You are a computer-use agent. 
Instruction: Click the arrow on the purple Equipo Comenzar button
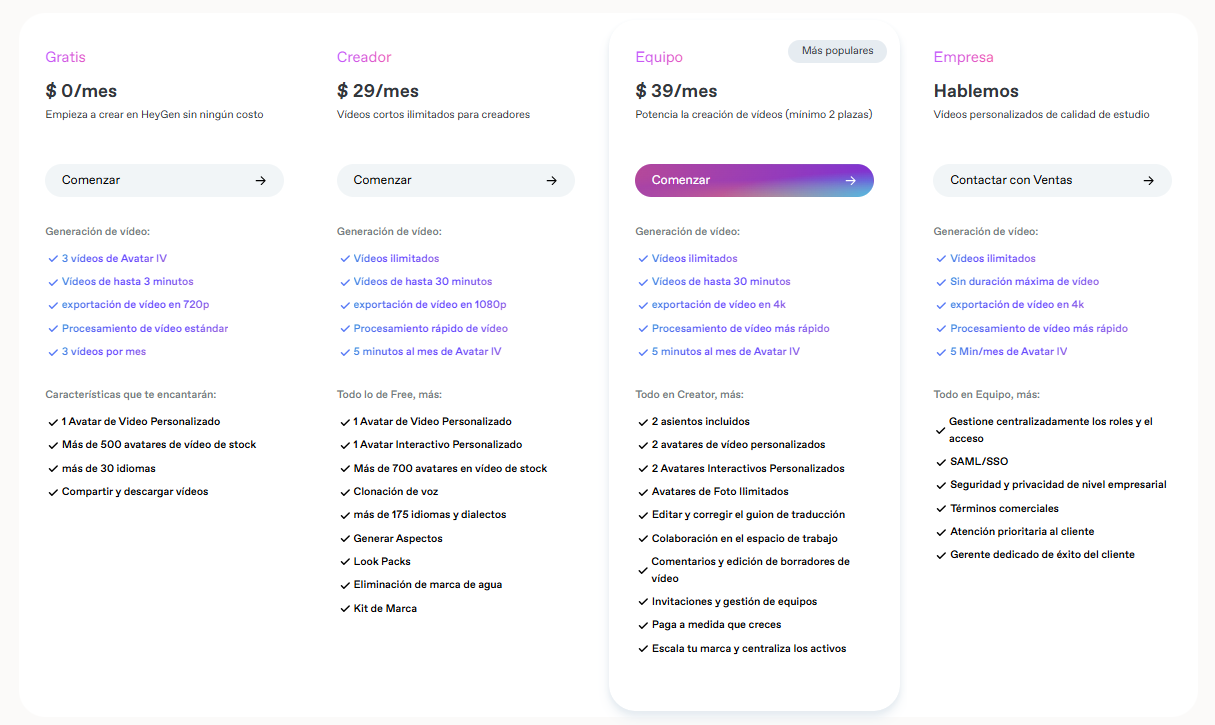click(x=850, y=181)
